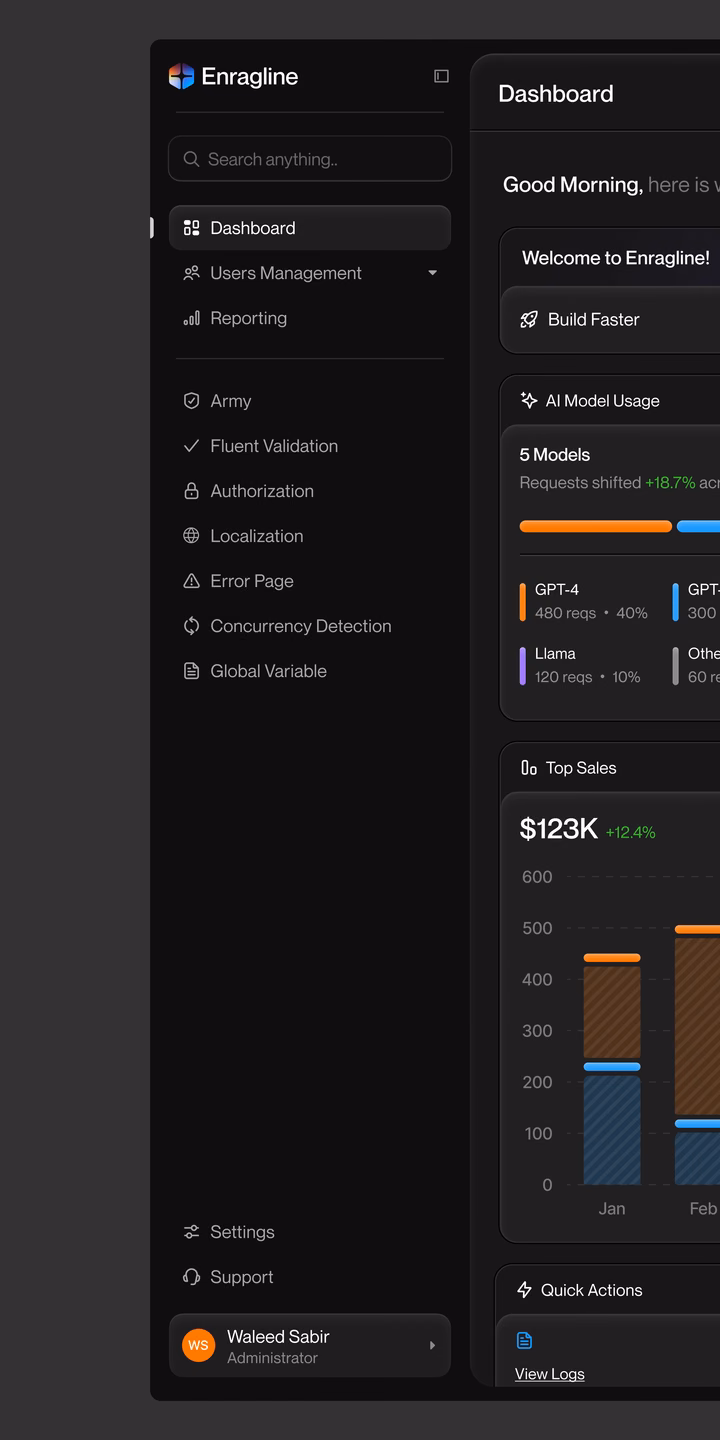720x1440 pixels.
Task: Click the Error Page warning triangle icon
Action: tap(191, 581)
